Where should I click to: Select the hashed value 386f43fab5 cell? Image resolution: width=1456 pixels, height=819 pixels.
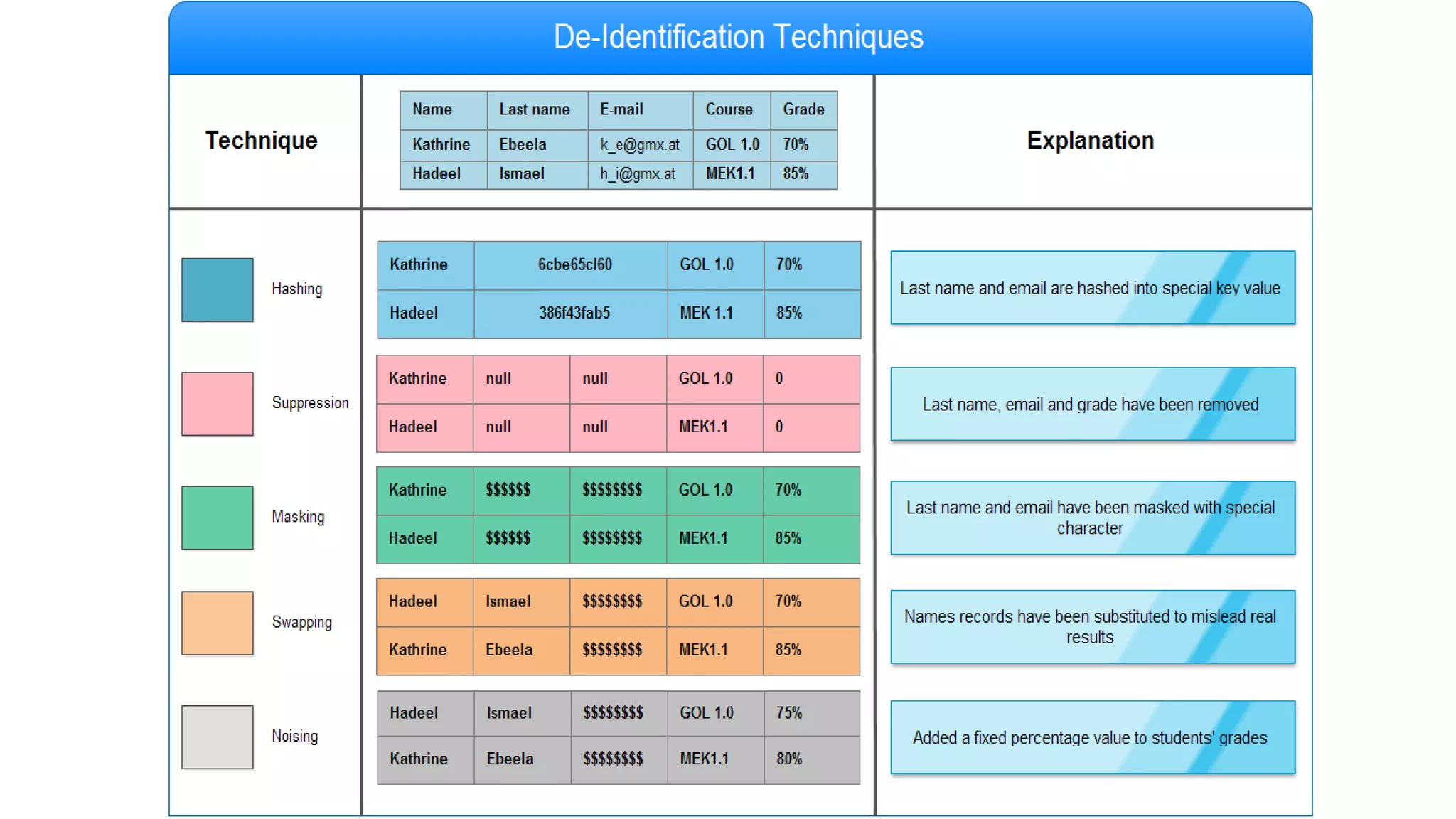tap(574, 313)
